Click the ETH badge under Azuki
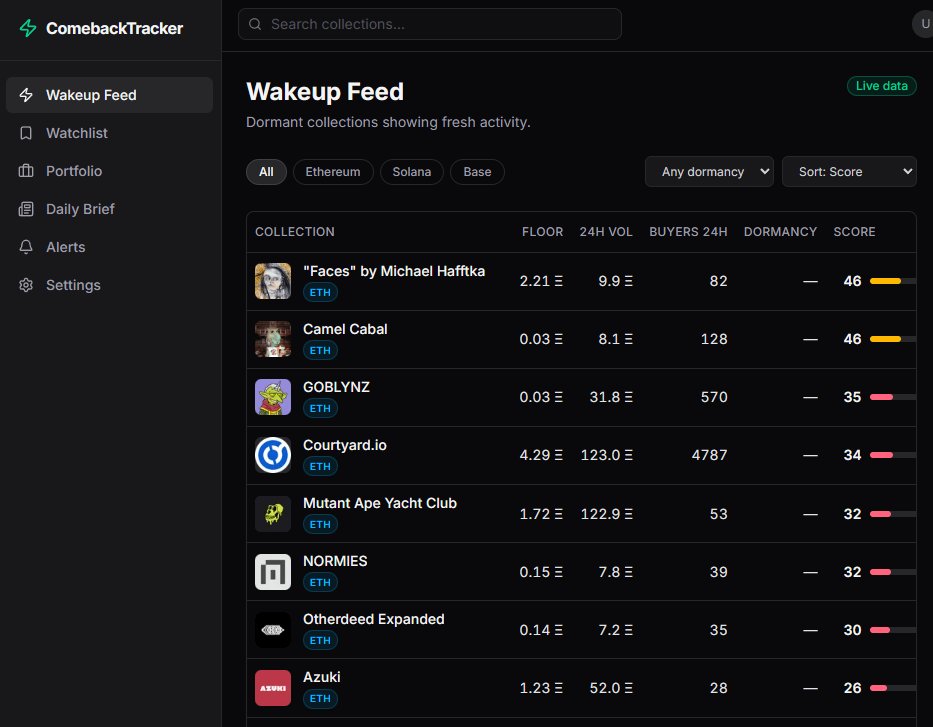The image size is (933, 727). coord(320,698)
